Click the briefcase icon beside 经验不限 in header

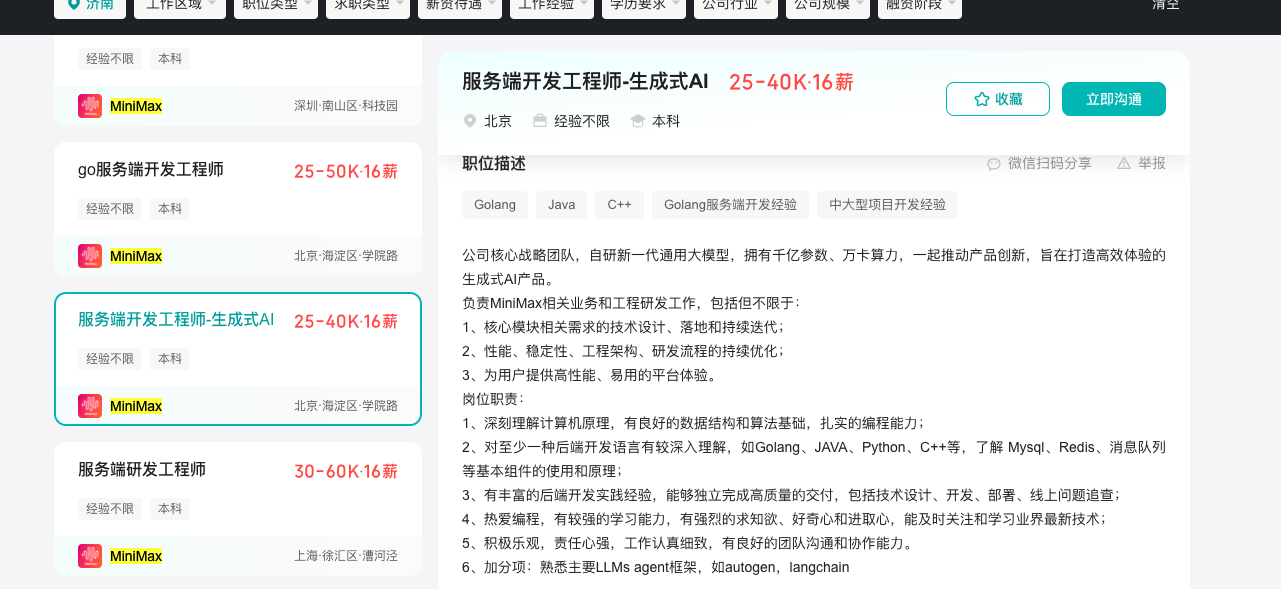540,121
